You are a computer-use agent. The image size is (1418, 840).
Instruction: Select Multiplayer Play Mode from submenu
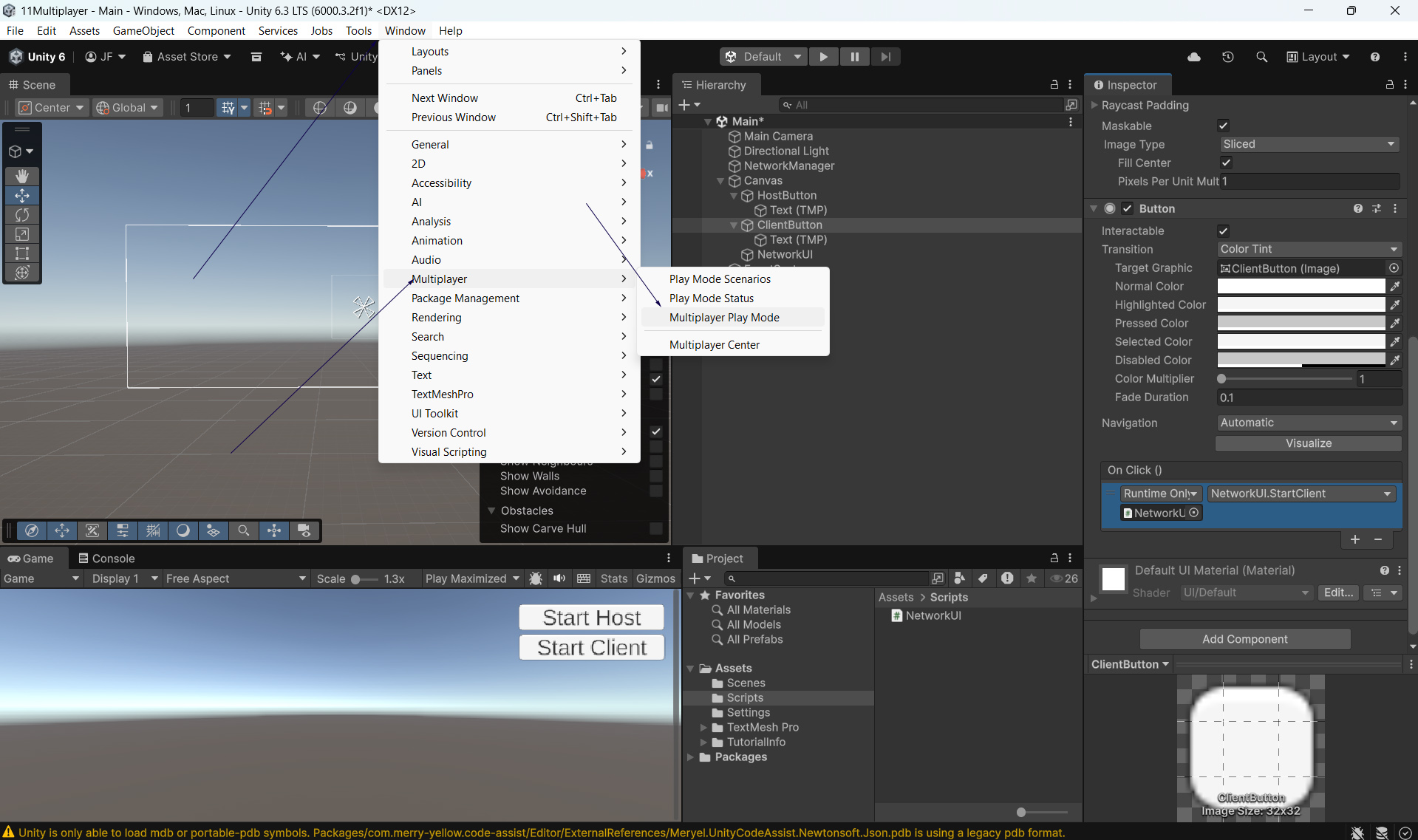724,318
